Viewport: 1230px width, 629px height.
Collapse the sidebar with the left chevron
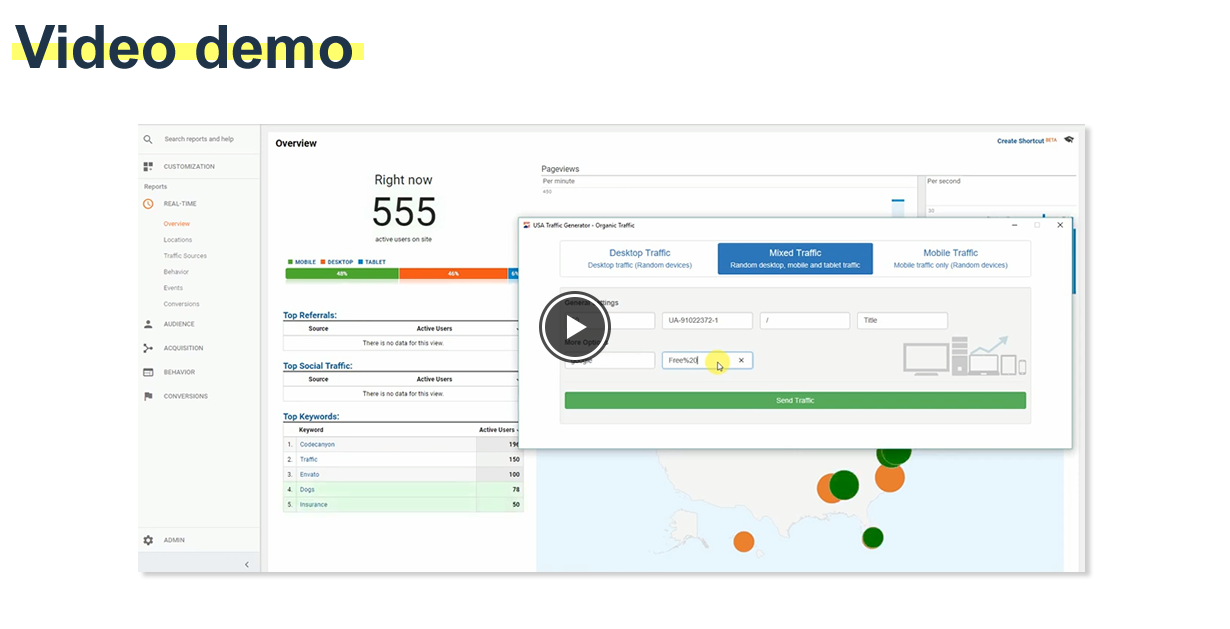[x=247, y=565]
